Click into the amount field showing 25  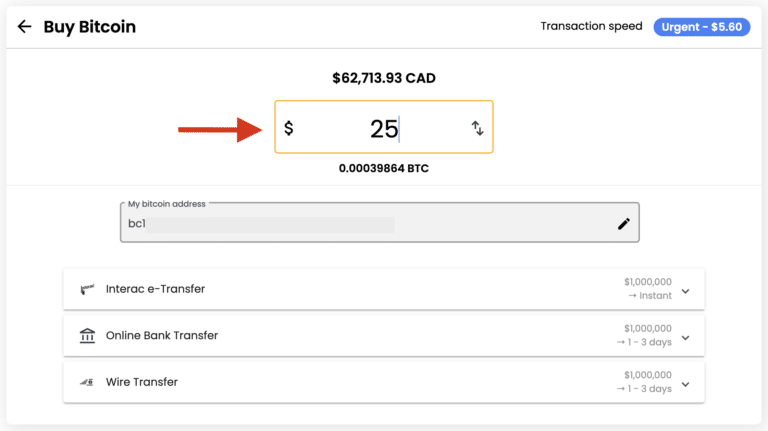(384, 128)
